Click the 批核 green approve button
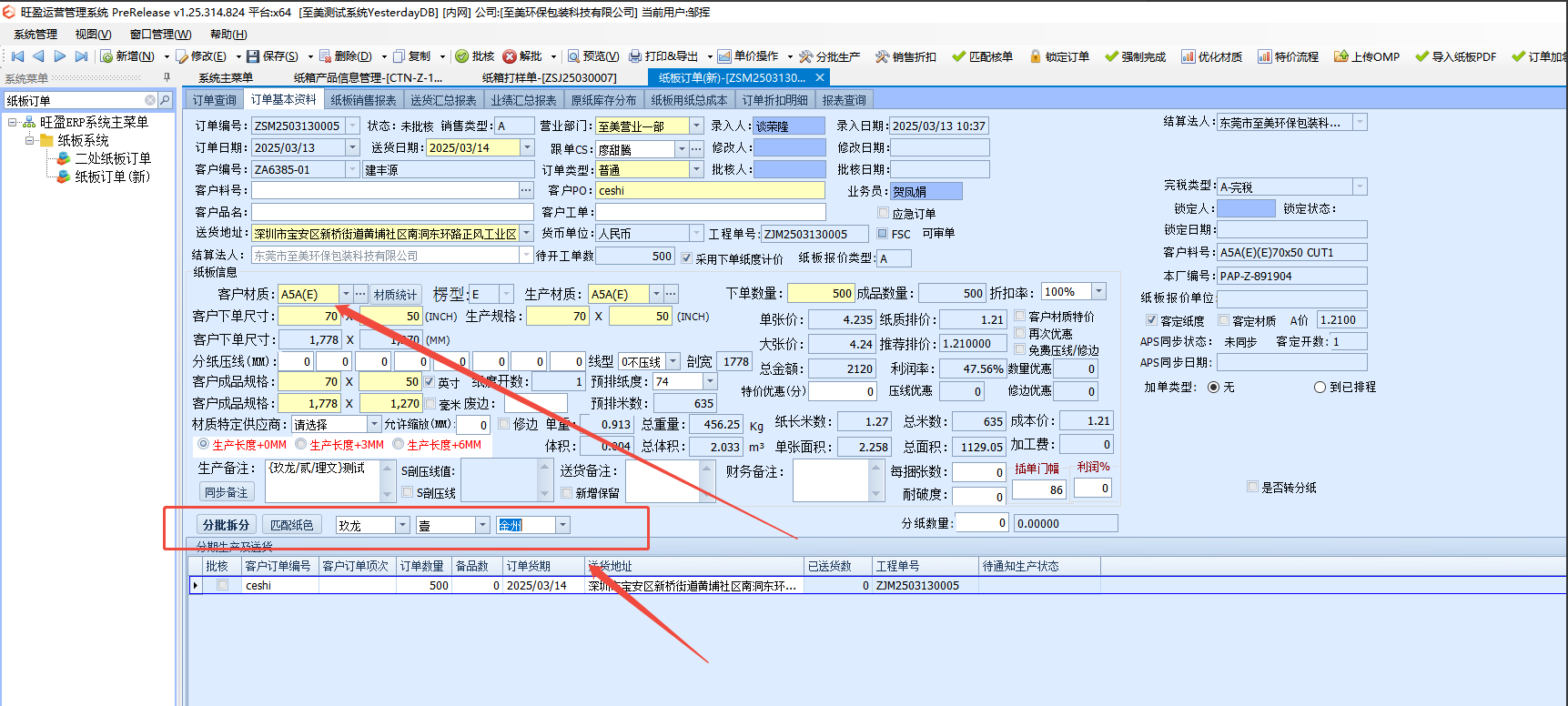Viewport: 1568px width, 706px height. 475,56
